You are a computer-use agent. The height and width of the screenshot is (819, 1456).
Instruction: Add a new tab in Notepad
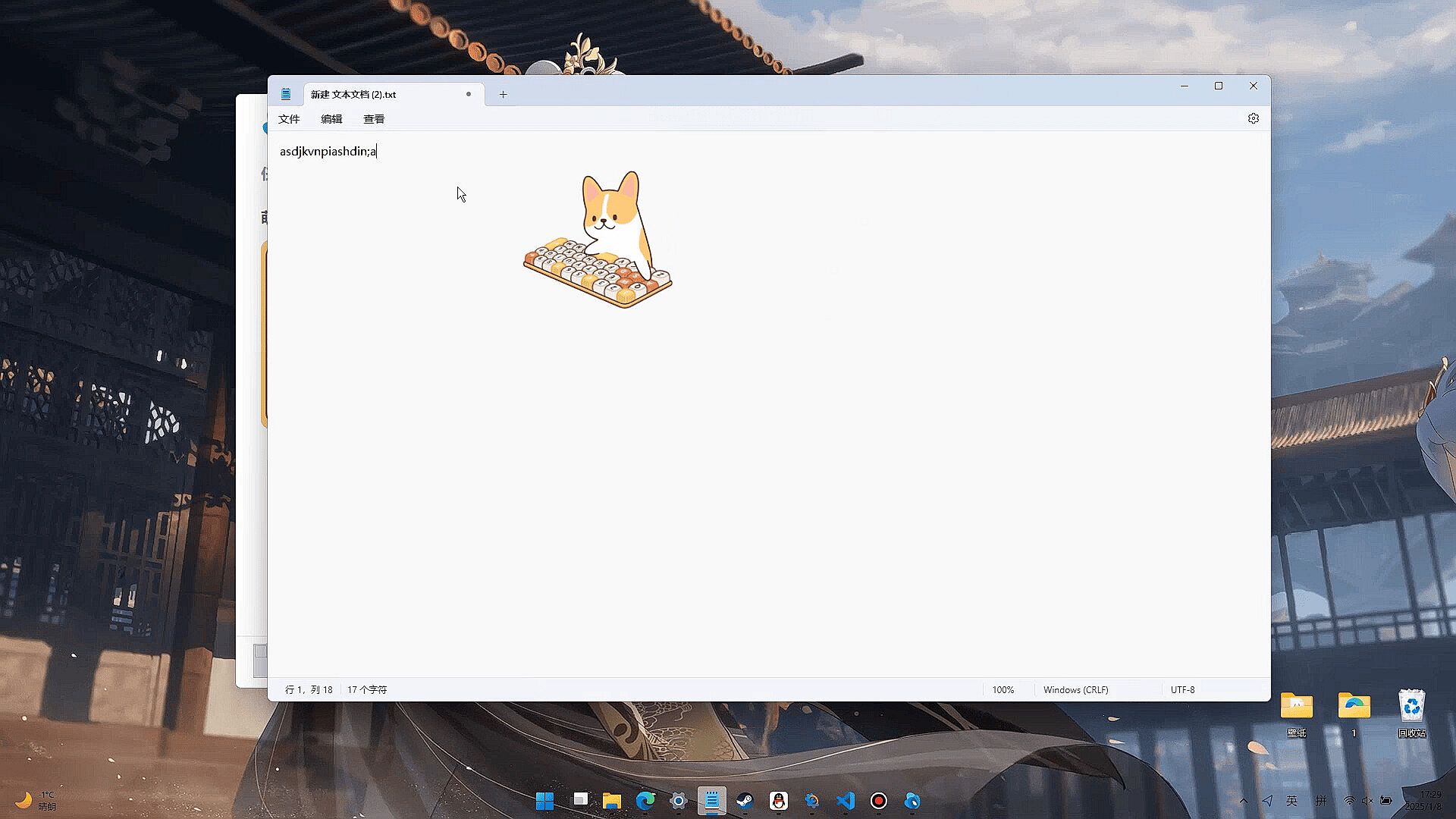coord(503,94)
